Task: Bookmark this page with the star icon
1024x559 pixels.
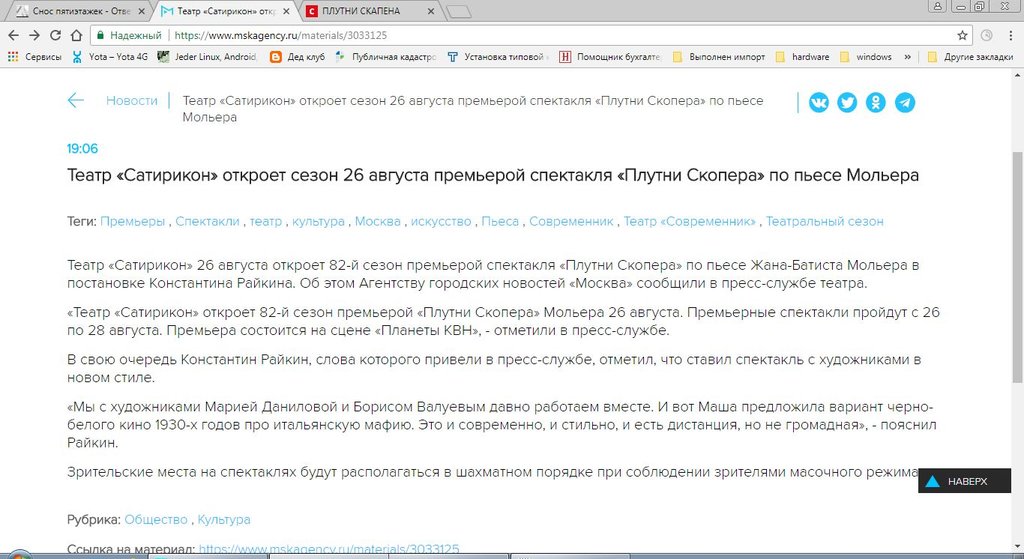Action: 962,35
